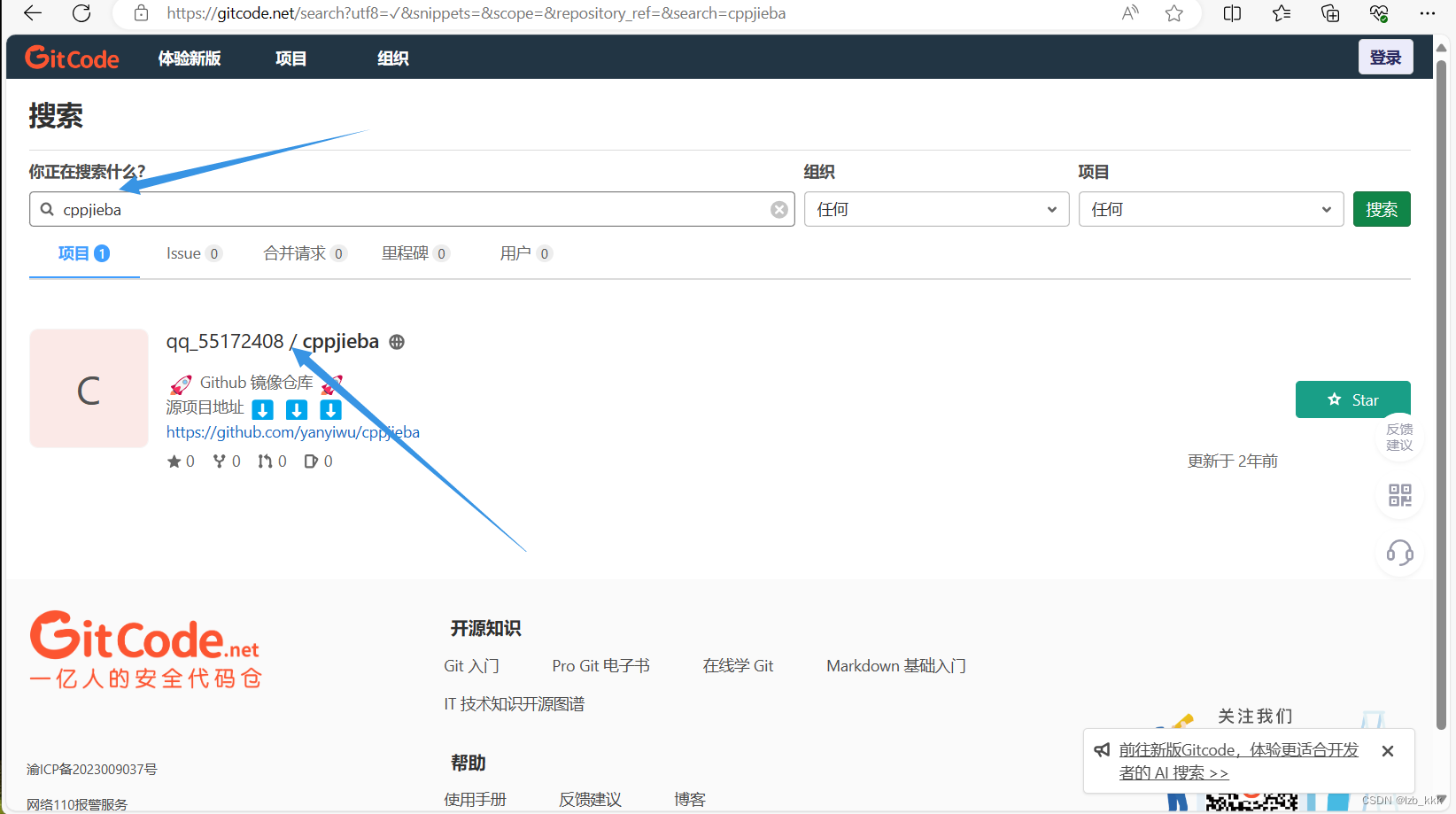Click the GitCode logo in the header
Image resolution: width=1456 pixels, height=814 pixels.
click(72, 58)
